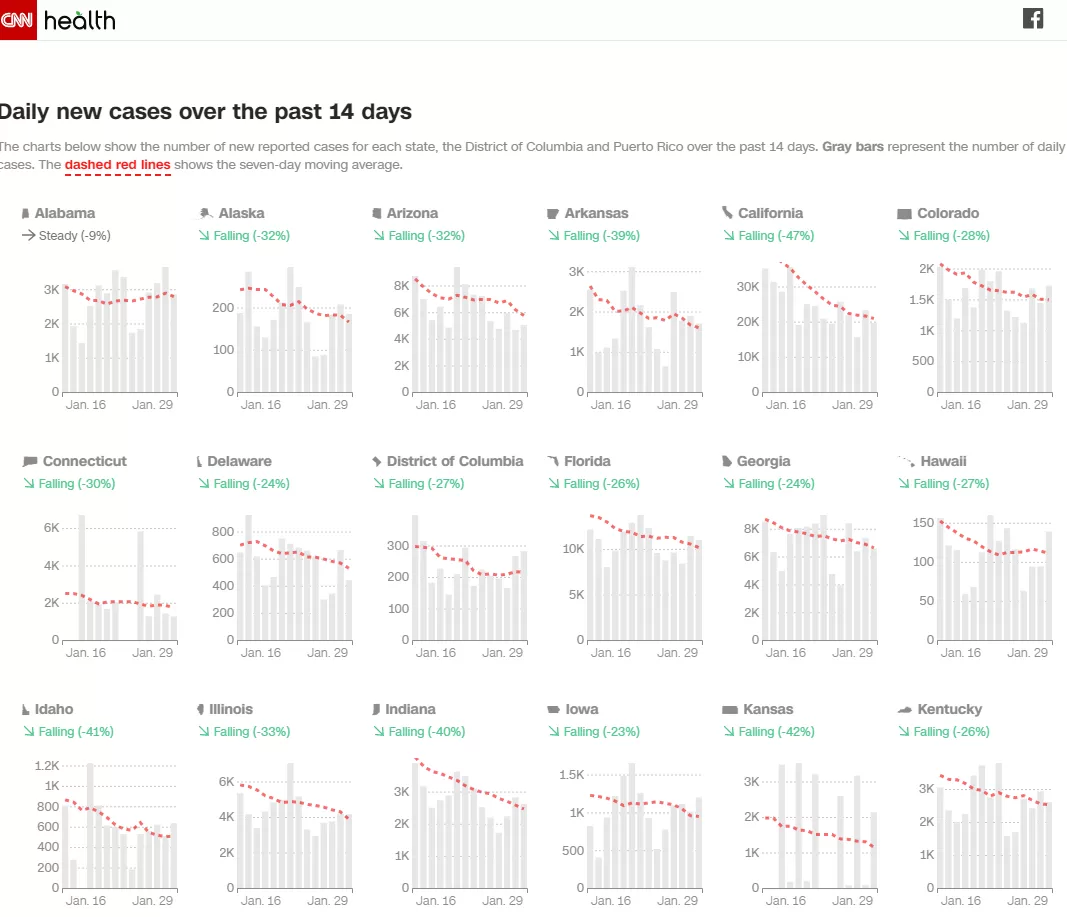1067x917 pixels.
Task: Click the Hawaii islands icon
Action: tap(906, 461)
